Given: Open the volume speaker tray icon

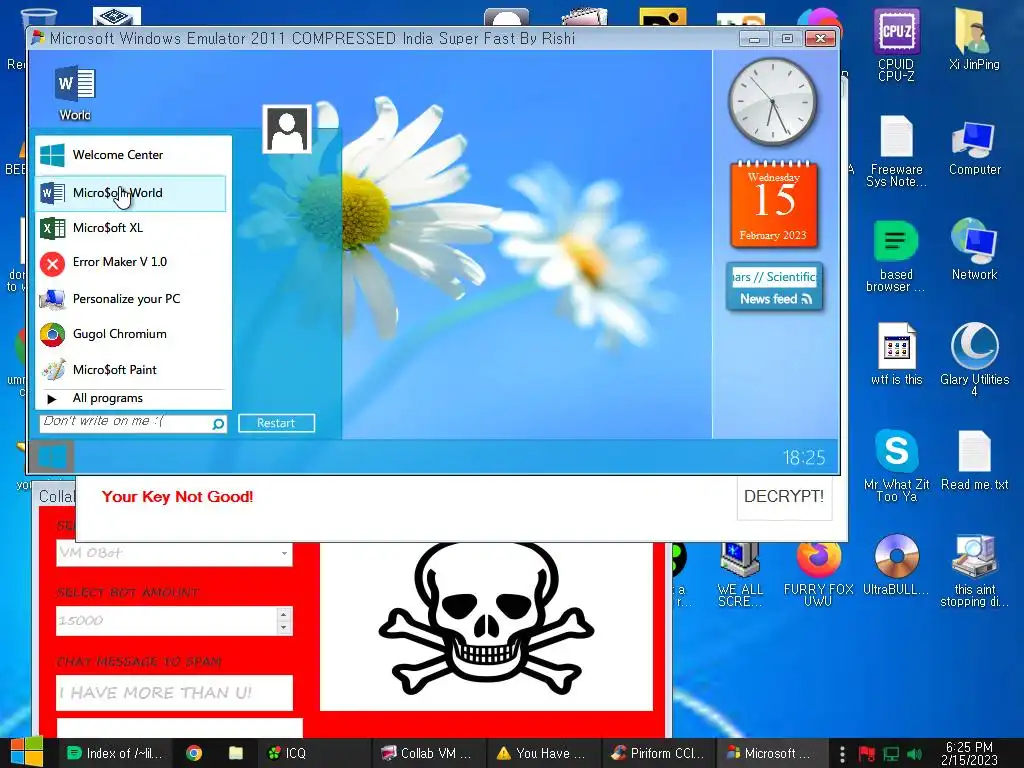Looking at the screenshot, I should click(914, 754).
